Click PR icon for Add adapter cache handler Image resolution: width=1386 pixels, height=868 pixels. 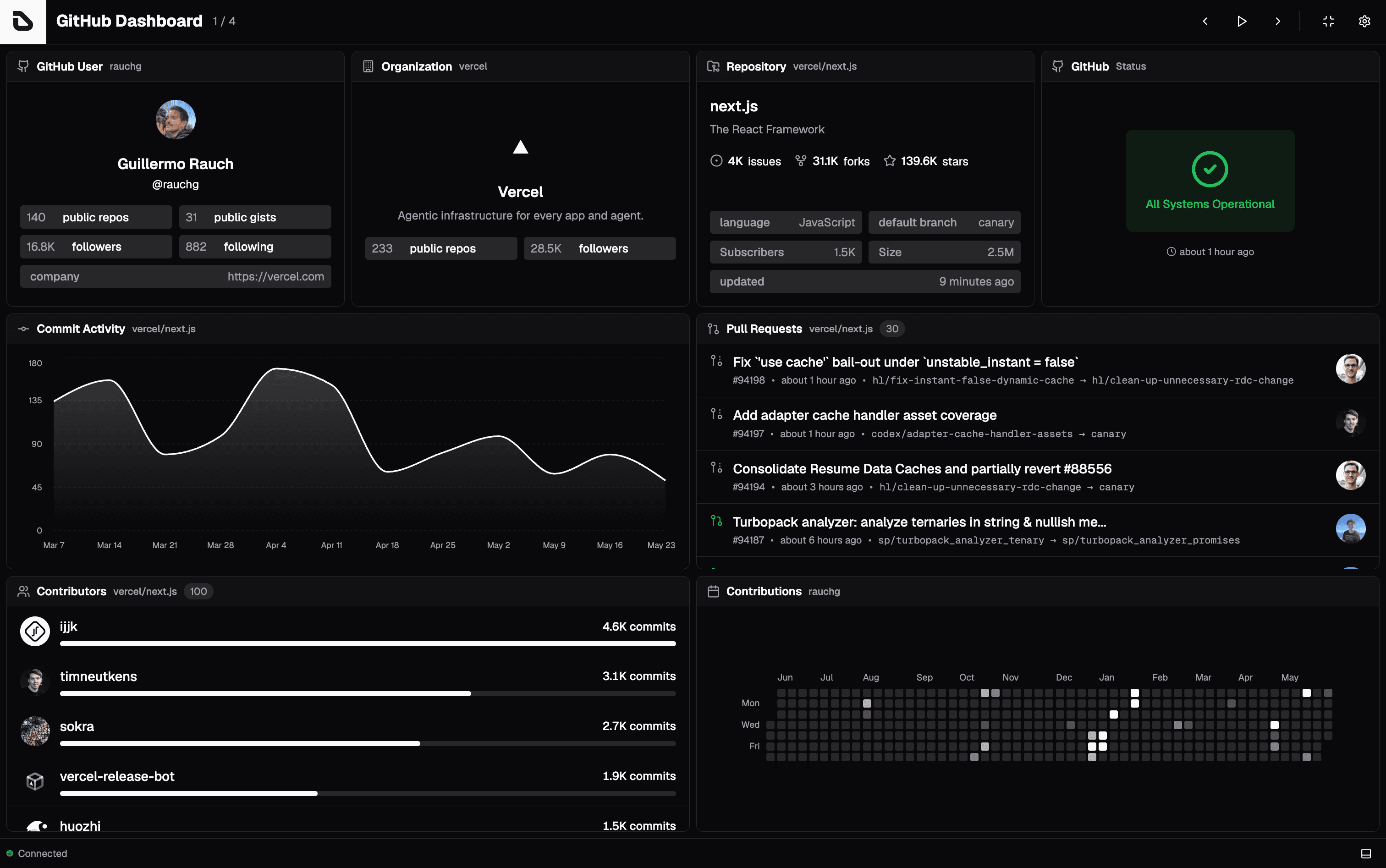coord(716,414)
